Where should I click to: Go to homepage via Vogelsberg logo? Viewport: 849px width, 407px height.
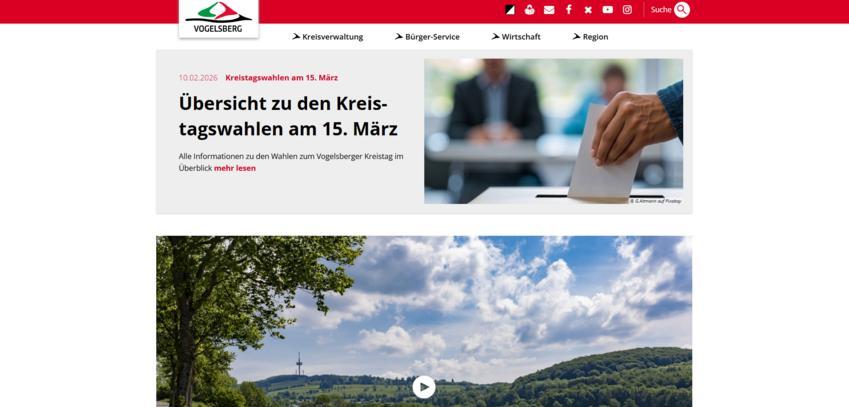(219, 18)
